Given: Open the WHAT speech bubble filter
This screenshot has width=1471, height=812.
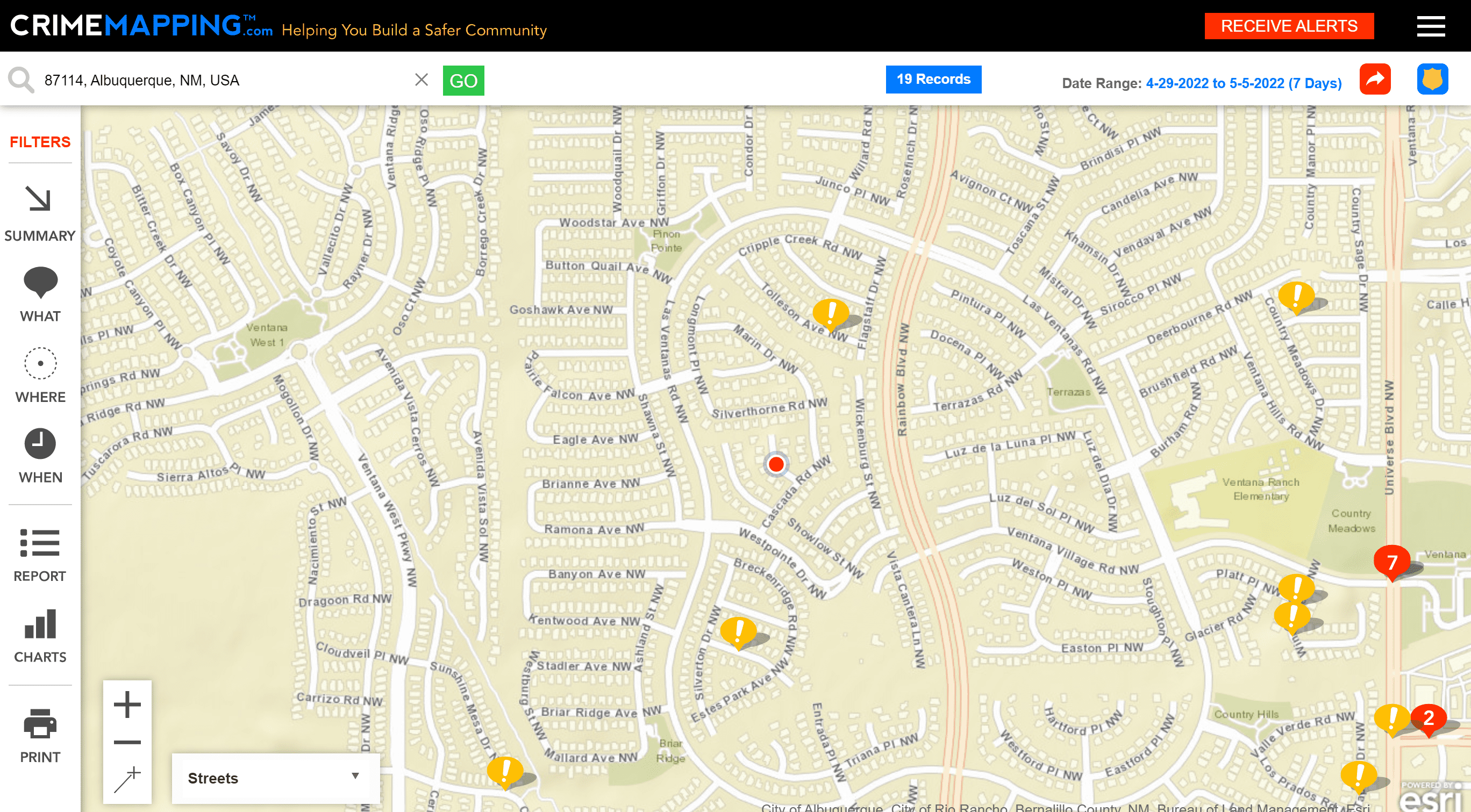Looking at the screenshot, I should [x=40, y=283].
